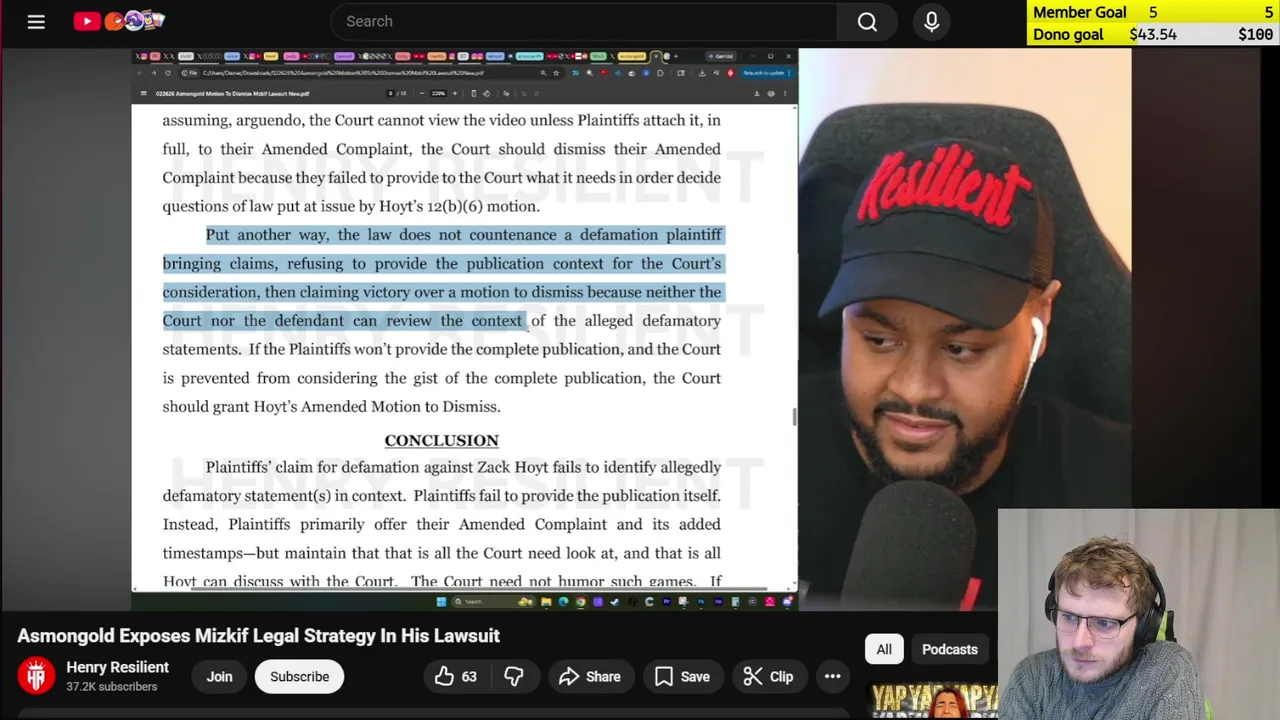Click File Explorer icon in recorded taskbar
Screen dimensions: 1280x720
pos(546,602)
